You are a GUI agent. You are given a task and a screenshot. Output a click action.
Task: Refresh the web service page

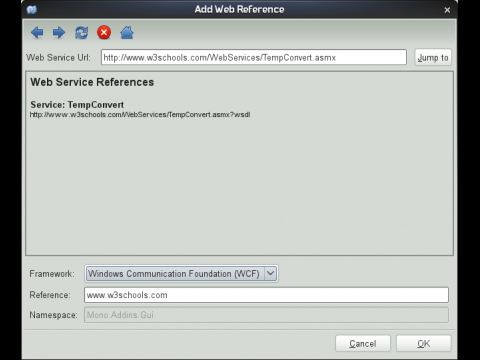[x=82, y=33]
